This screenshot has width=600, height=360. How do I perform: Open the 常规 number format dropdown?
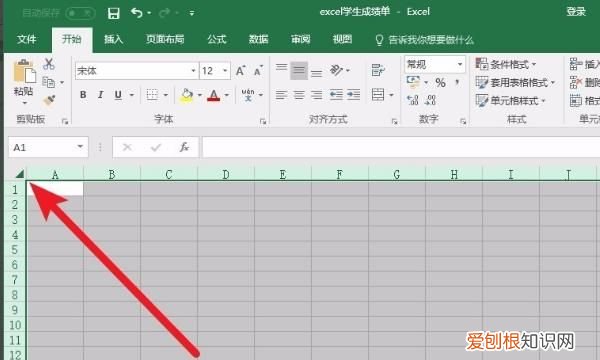coord(460,64)
